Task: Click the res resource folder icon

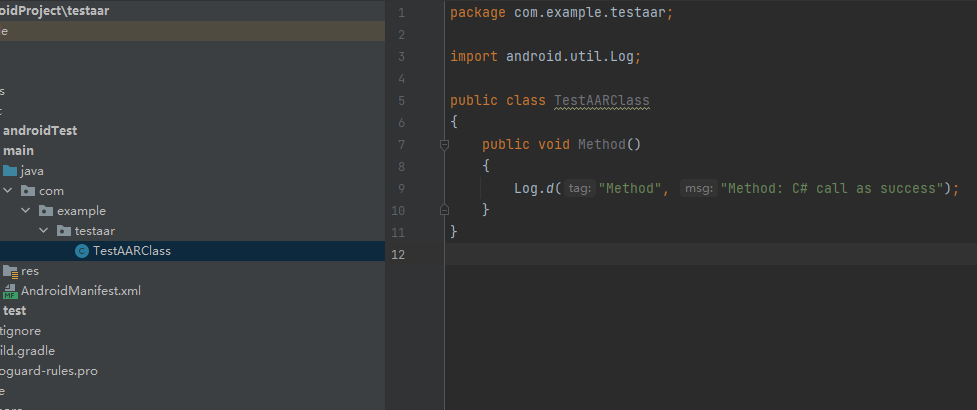Action: click(x=10, y=271)
